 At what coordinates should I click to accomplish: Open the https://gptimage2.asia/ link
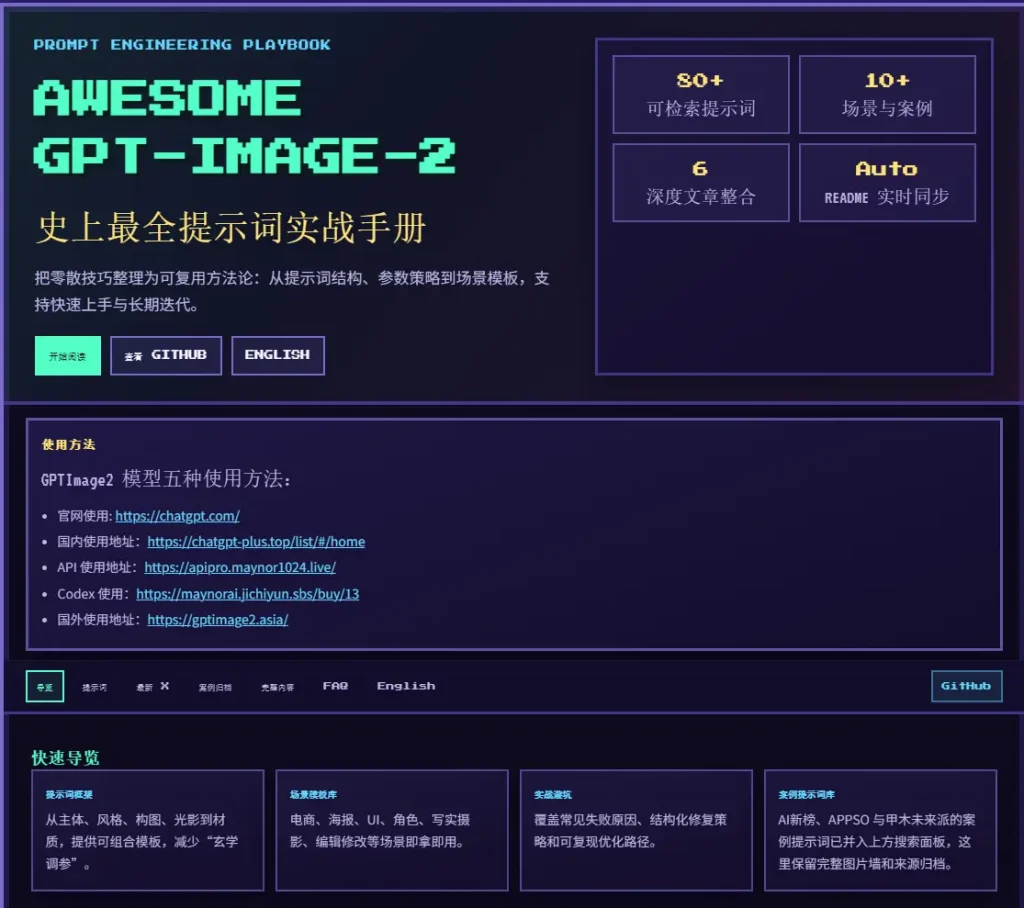coord(217,619)
